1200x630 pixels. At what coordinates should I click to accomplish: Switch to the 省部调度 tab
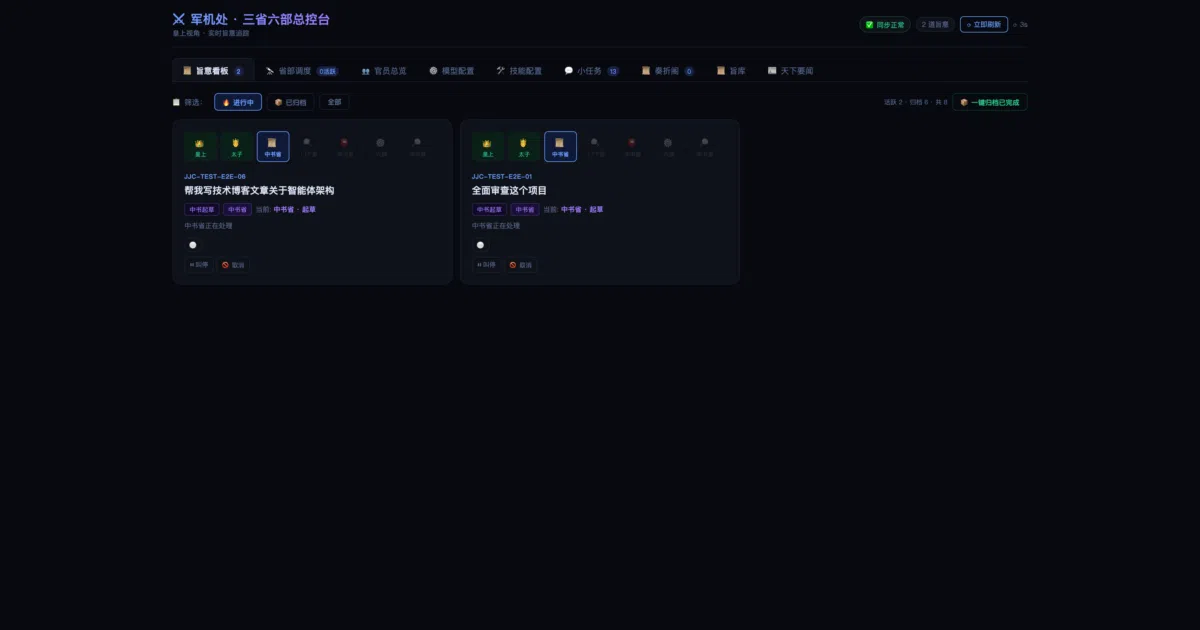301,71
